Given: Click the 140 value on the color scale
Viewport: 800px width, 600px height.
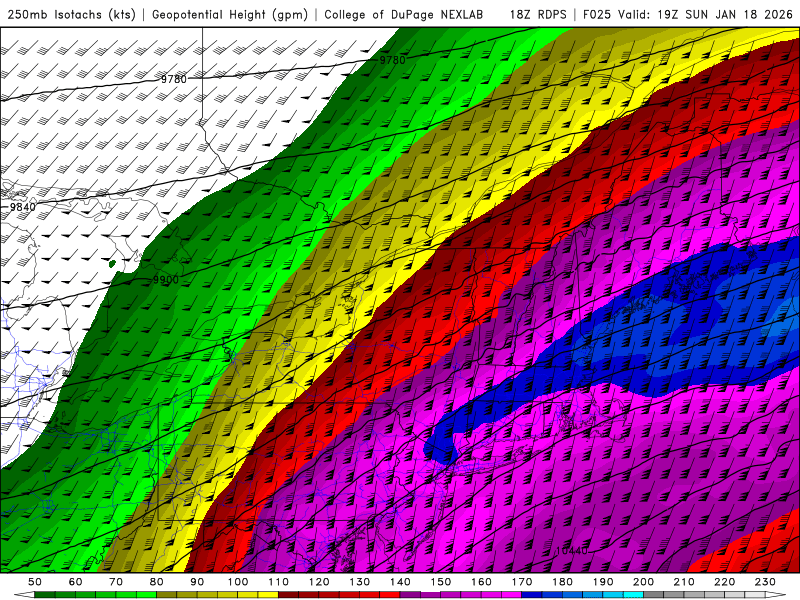Looking at the screenshot, I should tap(400, 582).
